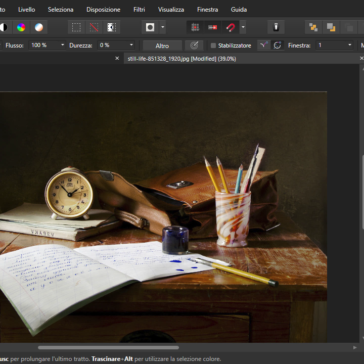Click the Altro button

[x=162, y=46]
